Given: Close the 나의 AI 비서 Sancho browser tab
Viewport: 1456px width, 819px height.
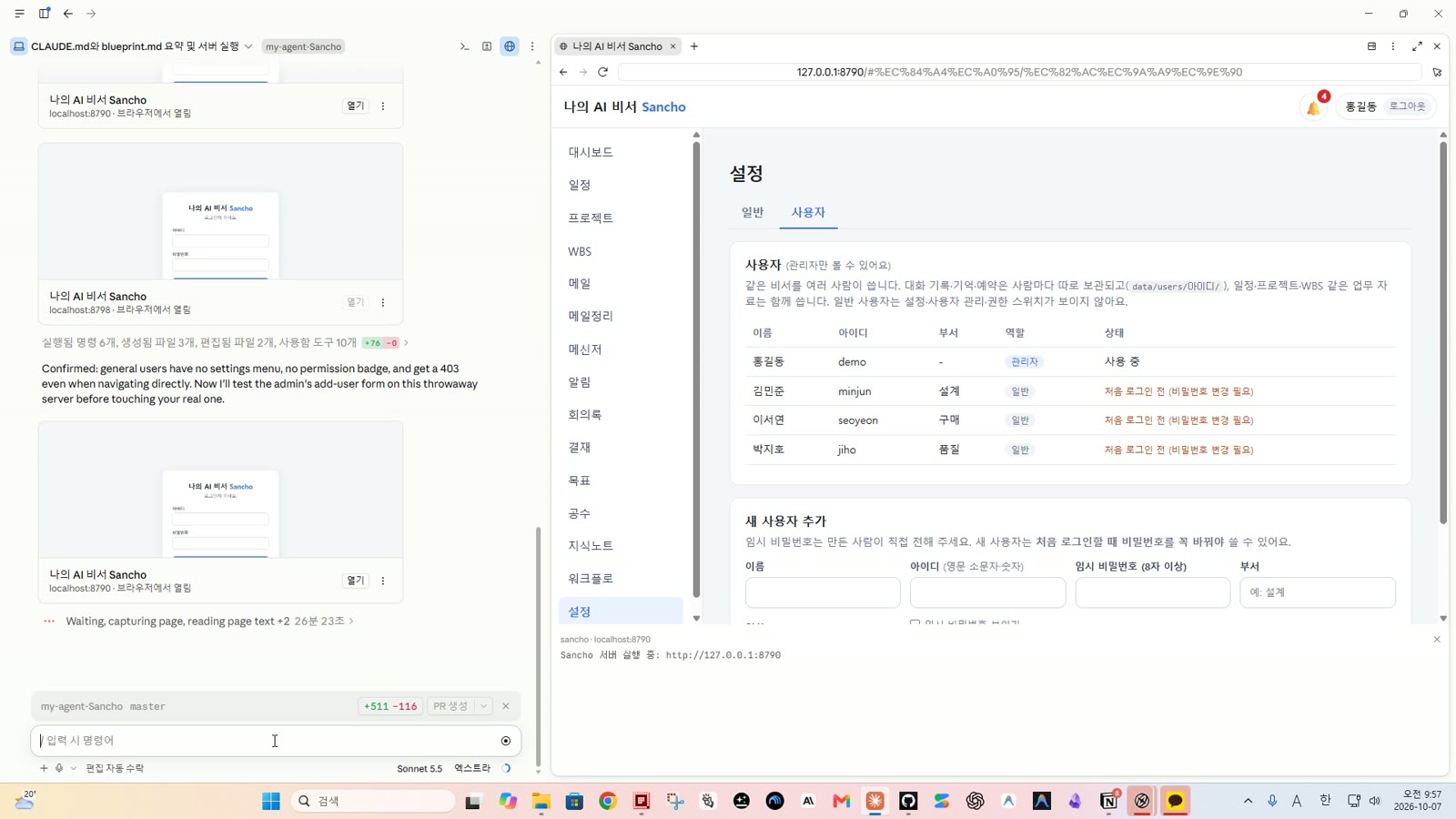Looking at the screenshot, I should [673, 46].
